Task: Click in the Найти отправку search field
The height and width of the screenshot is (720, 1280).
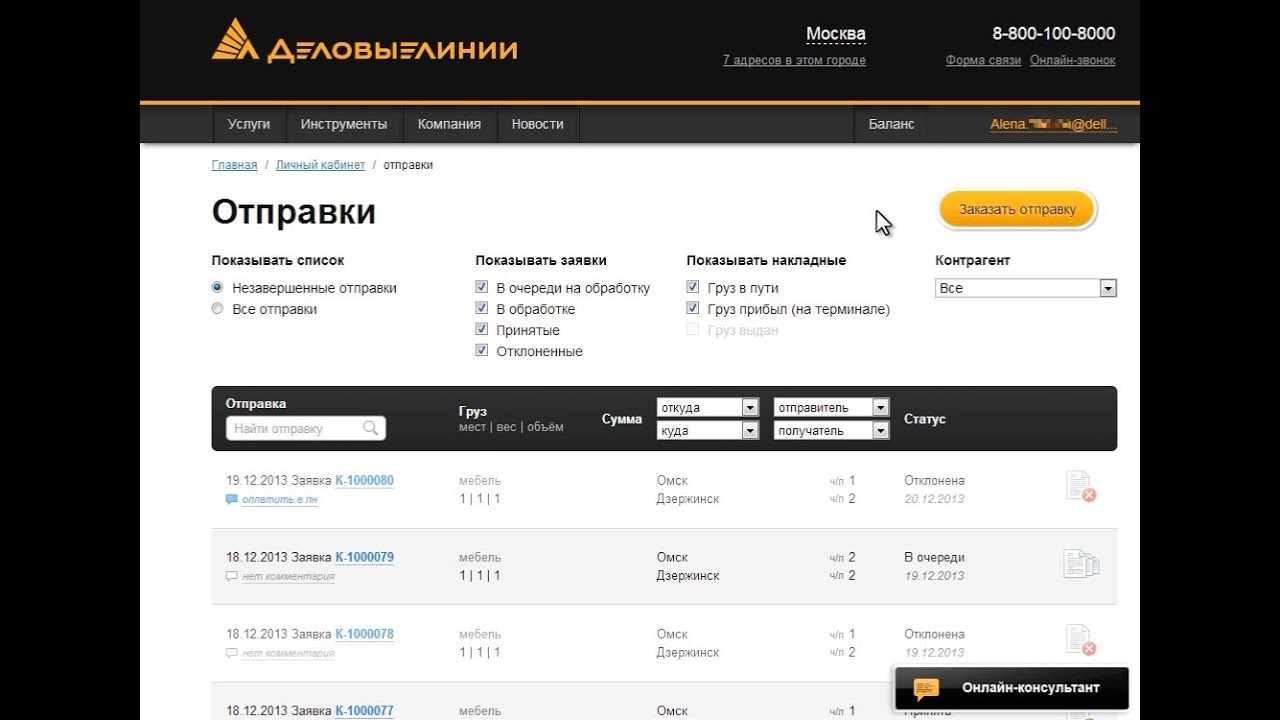Action: pos(306,428)
